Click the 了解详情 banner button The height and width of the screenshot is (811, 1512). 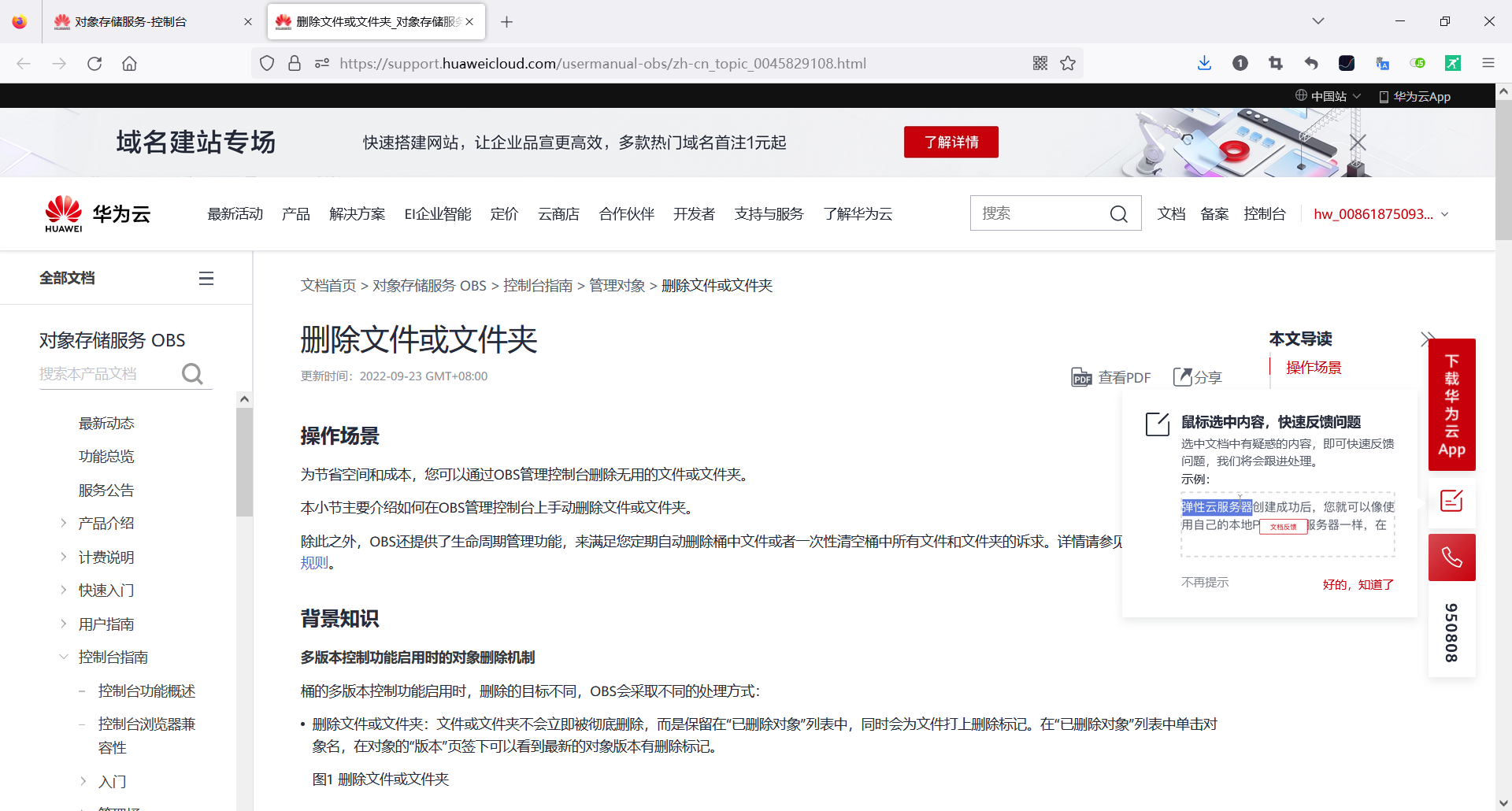pos(951,142)
